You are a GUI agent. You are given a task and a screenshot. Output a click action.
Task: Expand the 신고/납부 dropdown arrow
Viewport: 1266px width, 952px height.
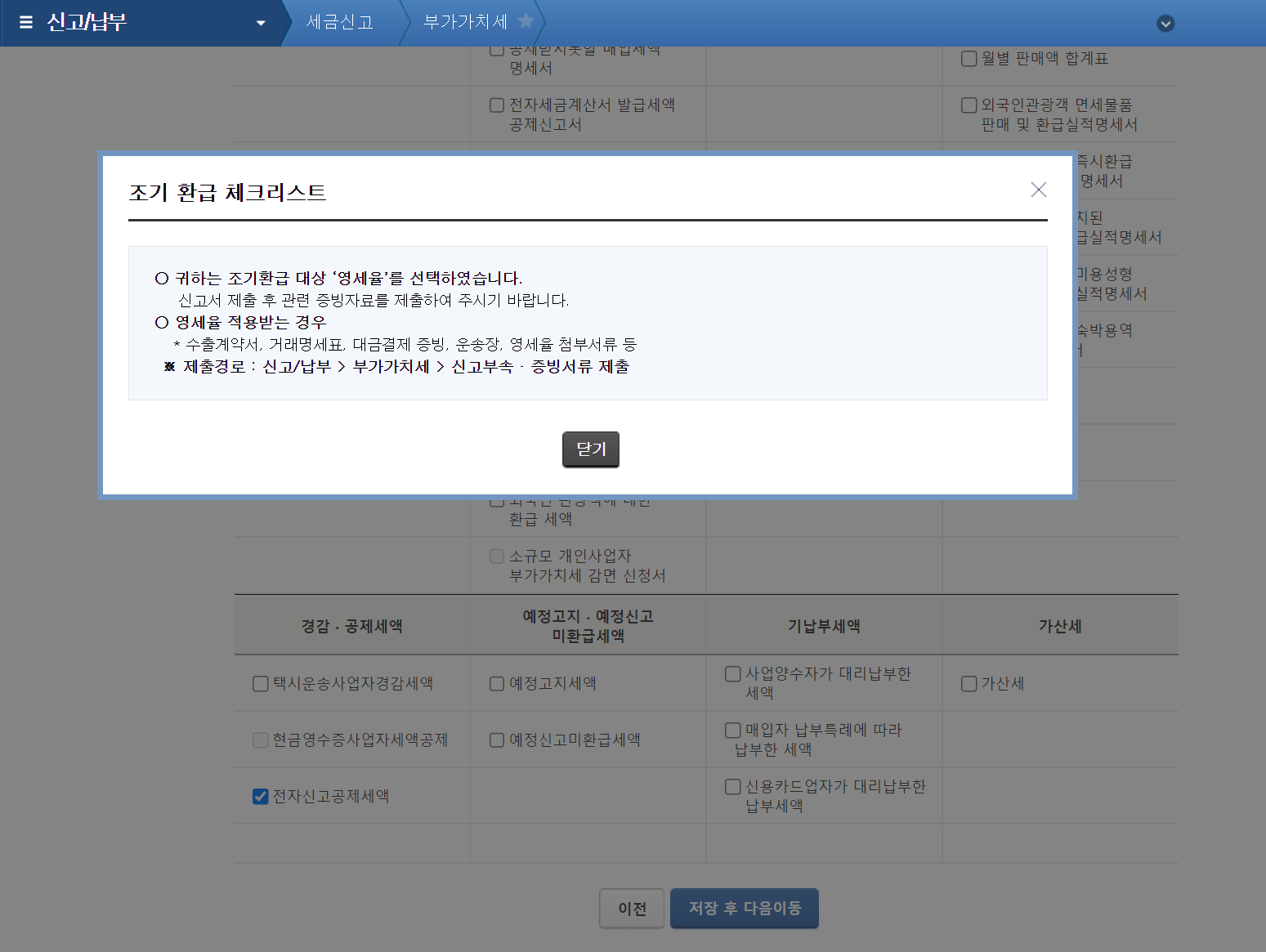(261, 23)
